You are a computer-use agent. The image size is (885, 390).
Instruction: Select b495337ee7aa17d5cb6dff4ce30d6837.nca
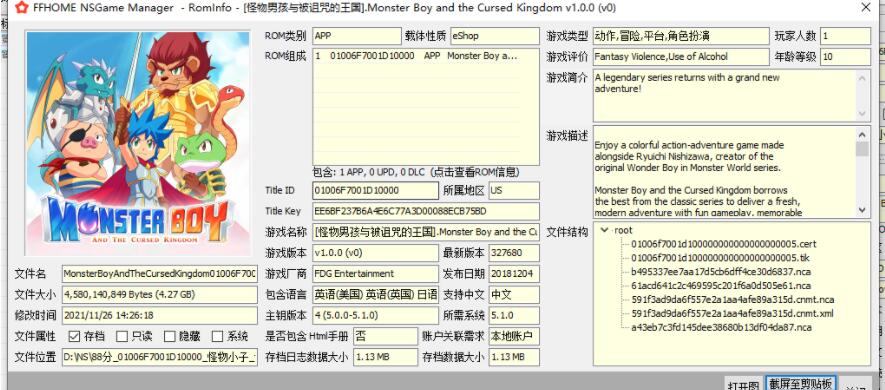click(x=721, y=271)
